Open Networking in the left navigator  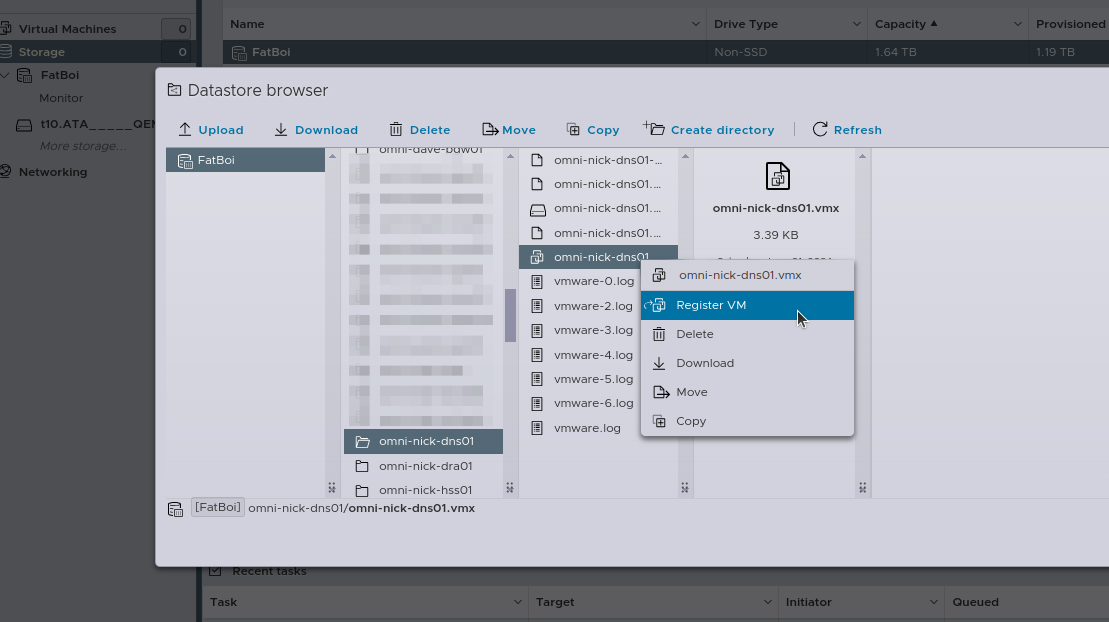coord(52,172)
